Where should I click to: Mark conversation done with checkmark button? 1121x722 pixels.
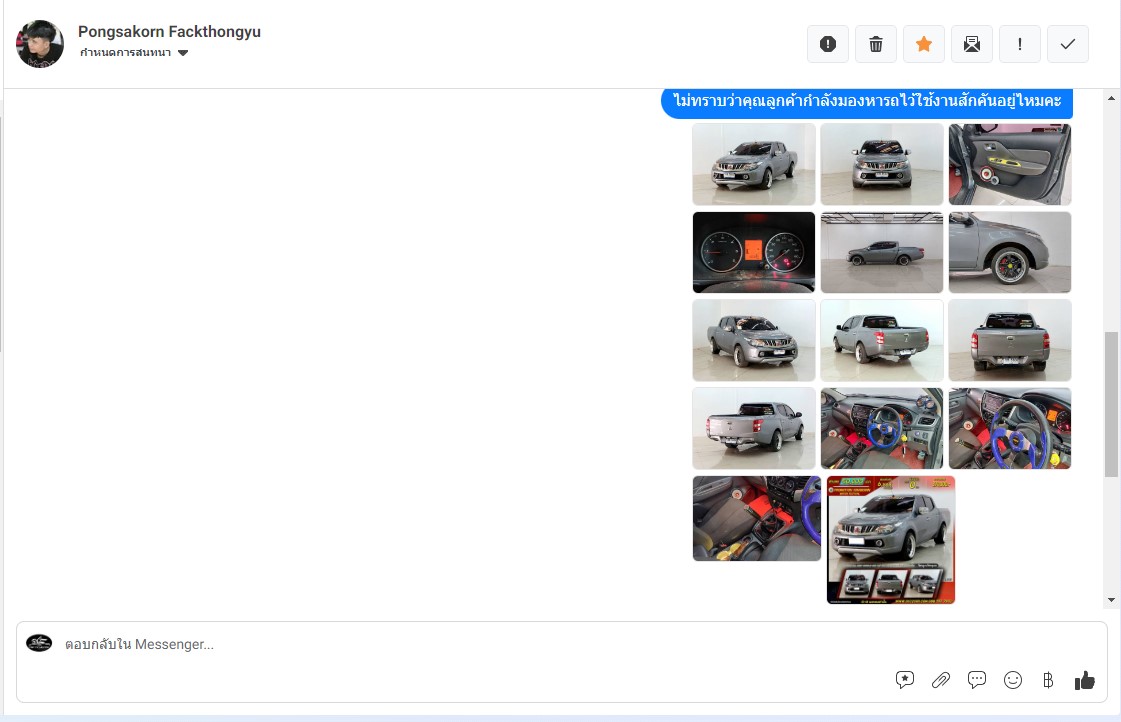click(x=1068, y=44)
